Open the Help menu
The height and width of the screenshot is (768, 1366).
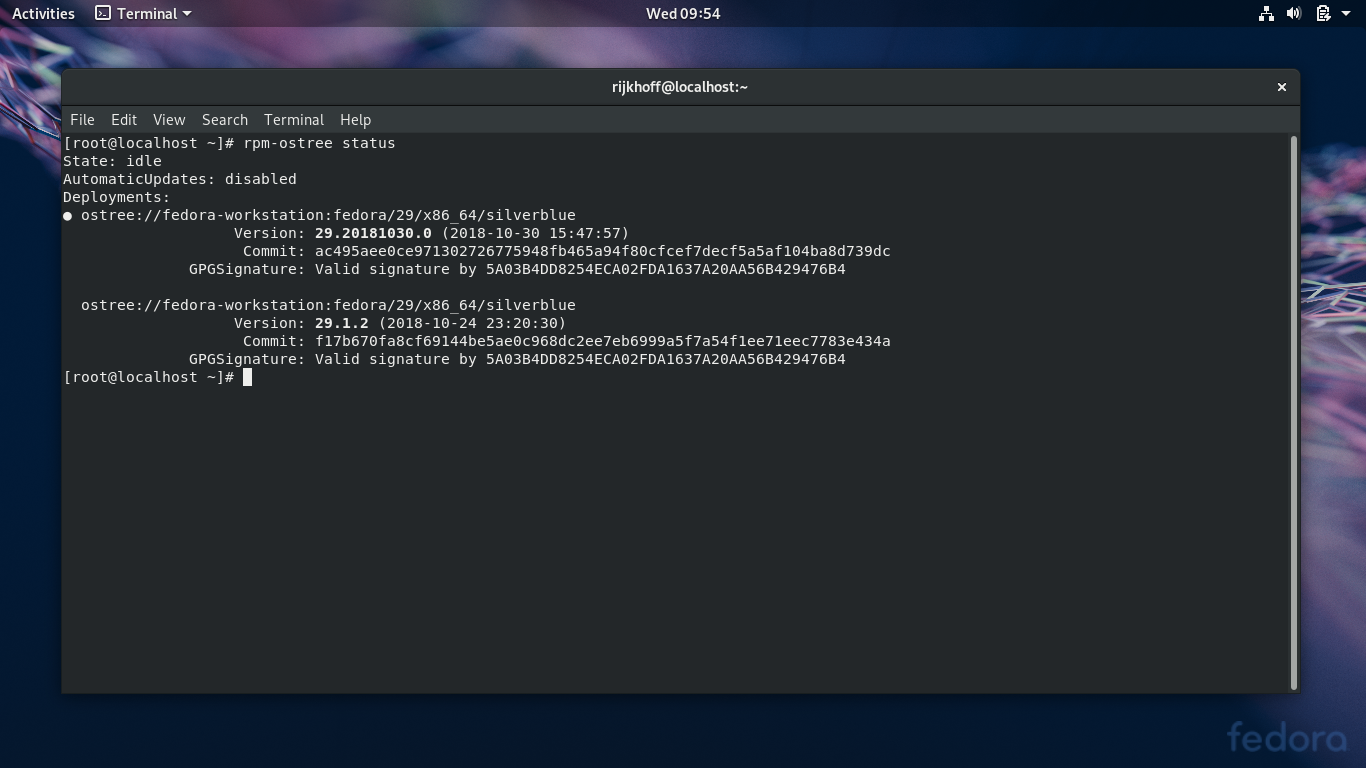355,120
